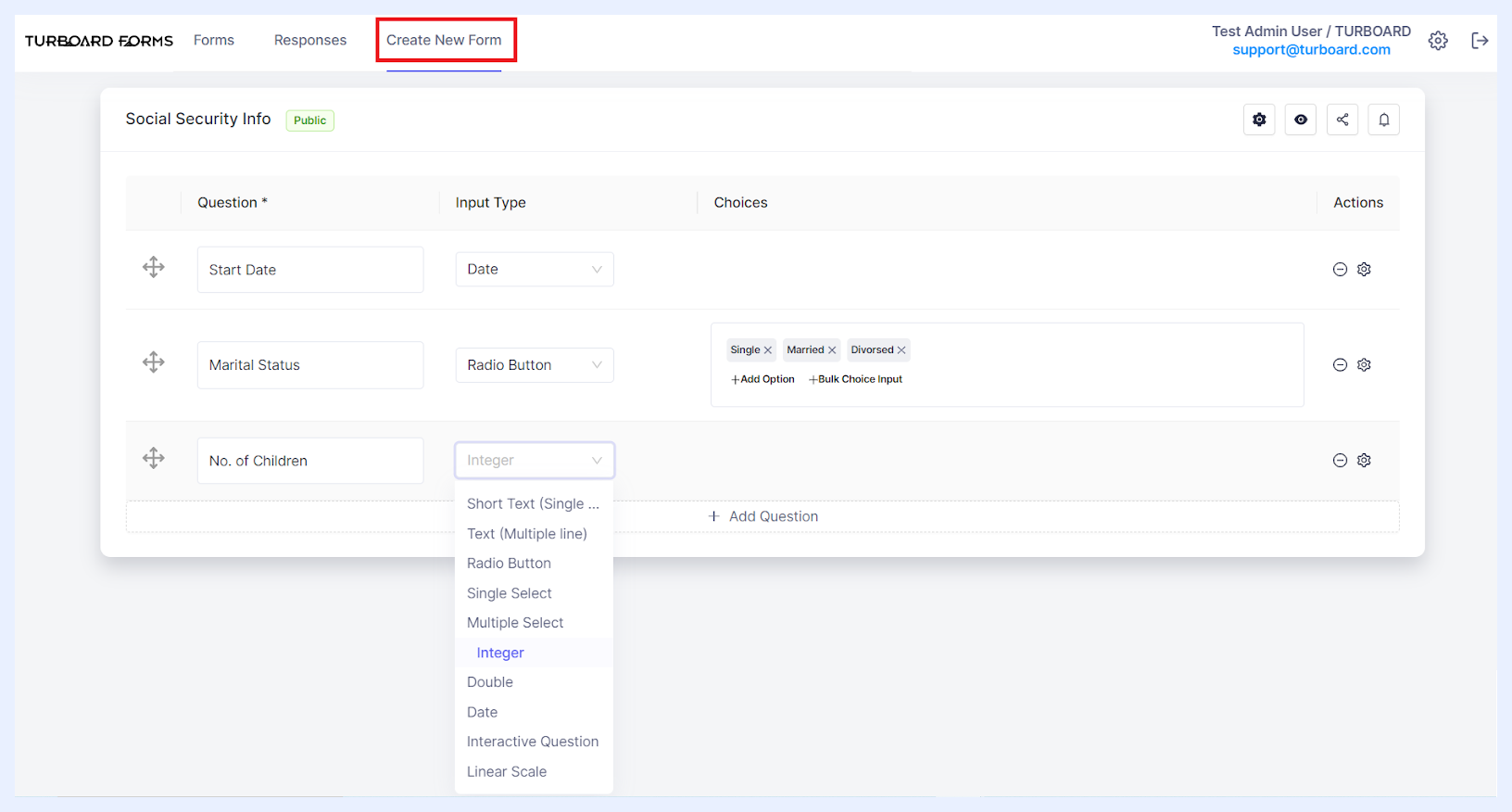Remove the Start Date question
The image size is (1512, 812).
click(1340, 270)
